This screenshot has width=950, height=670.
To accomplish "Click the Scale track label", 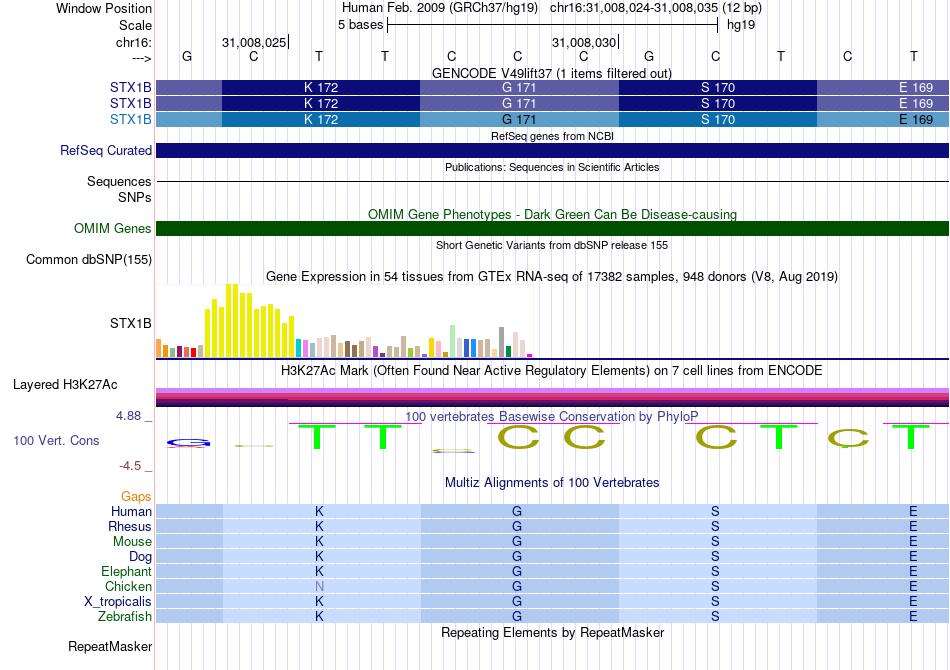I will tap(135, 25).
